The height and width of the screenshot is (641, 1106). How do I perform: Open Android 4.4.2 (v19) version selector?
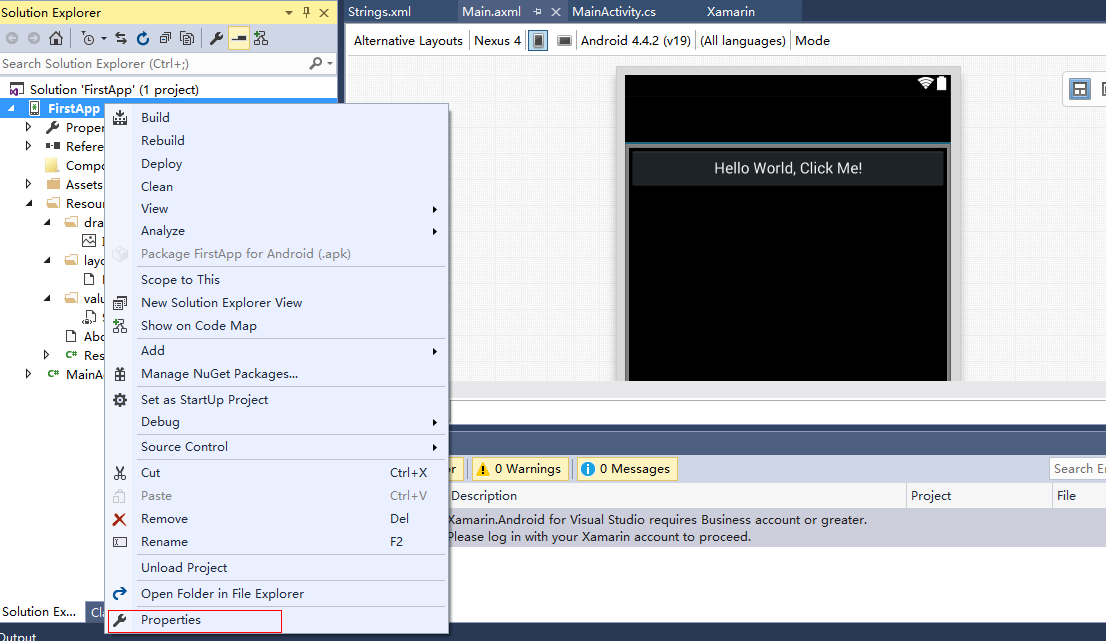pyautogui.click(x=636, y=41)
